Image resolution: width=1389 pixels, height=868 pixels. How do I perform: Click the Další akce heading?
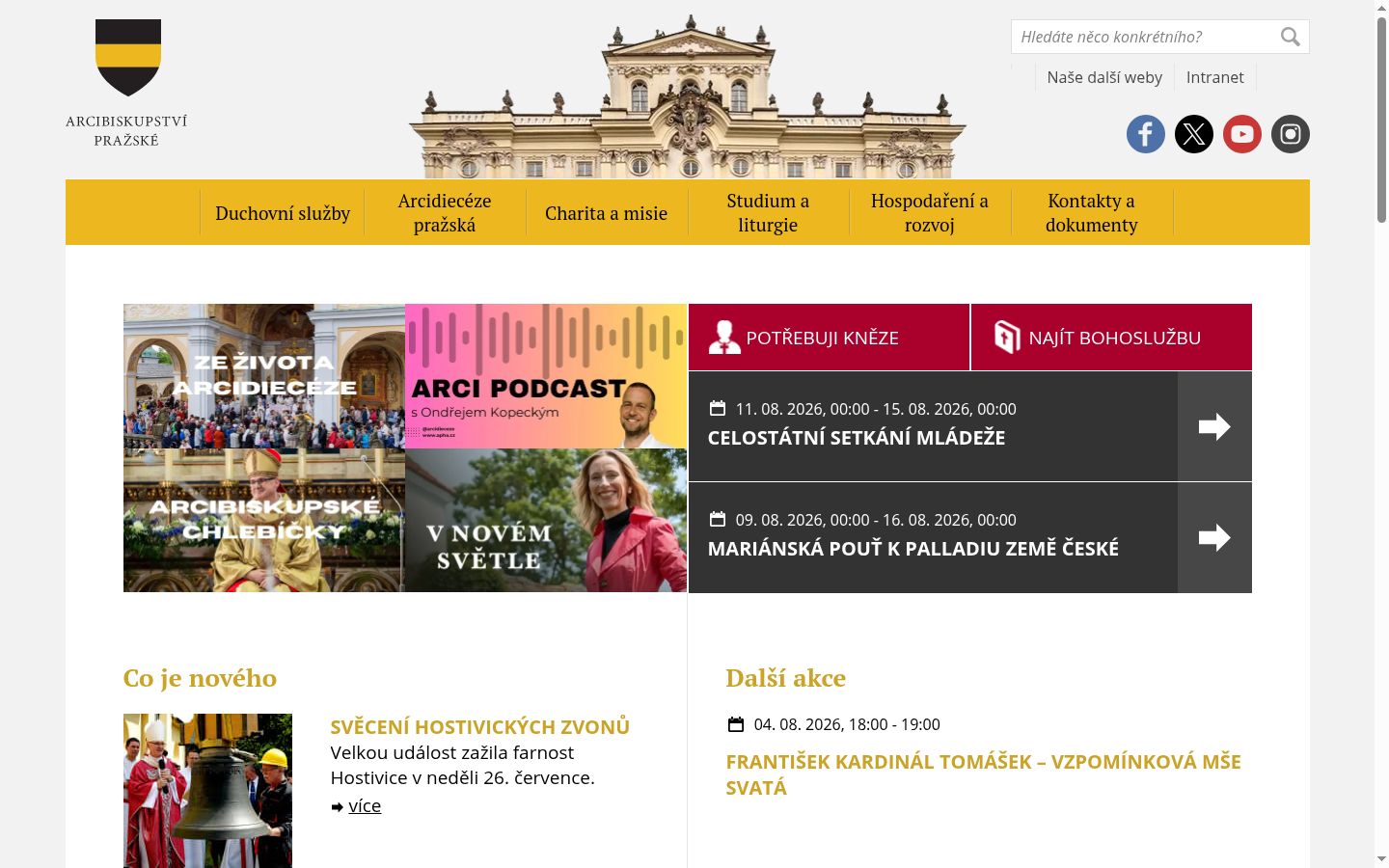coord(785,678)
